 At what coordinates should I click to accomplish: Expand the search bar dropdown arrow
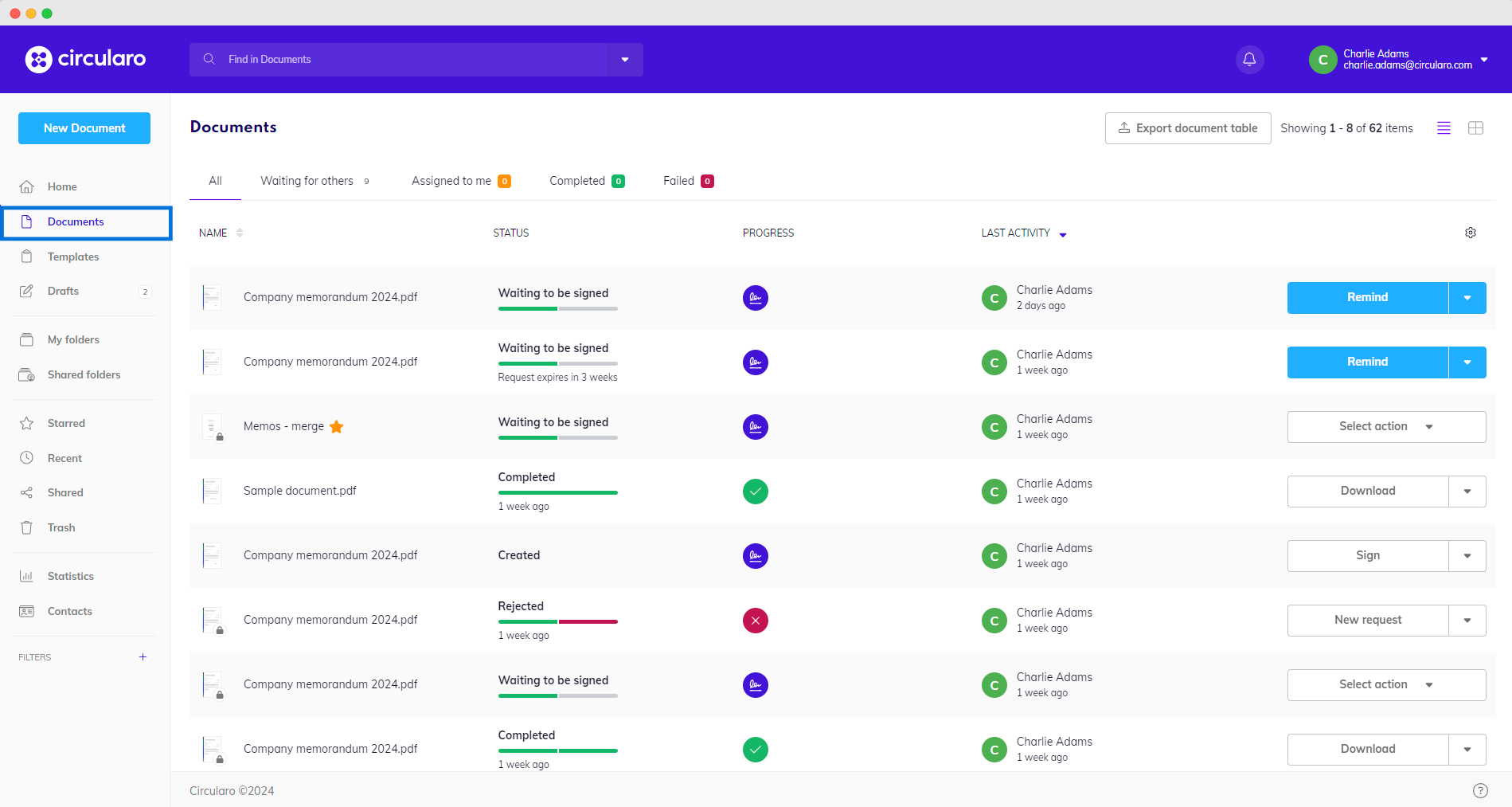[x=625, y=60]
